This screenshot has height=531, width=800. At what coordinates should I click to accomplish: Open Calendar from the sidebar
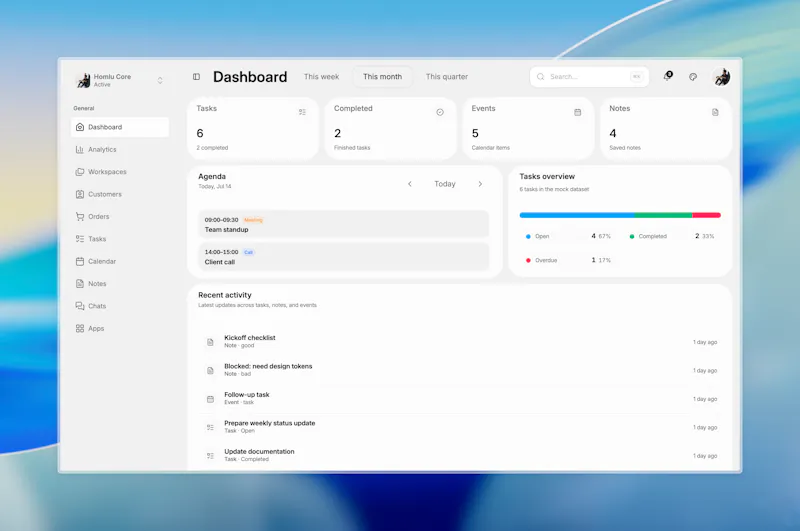coord(120,261)
